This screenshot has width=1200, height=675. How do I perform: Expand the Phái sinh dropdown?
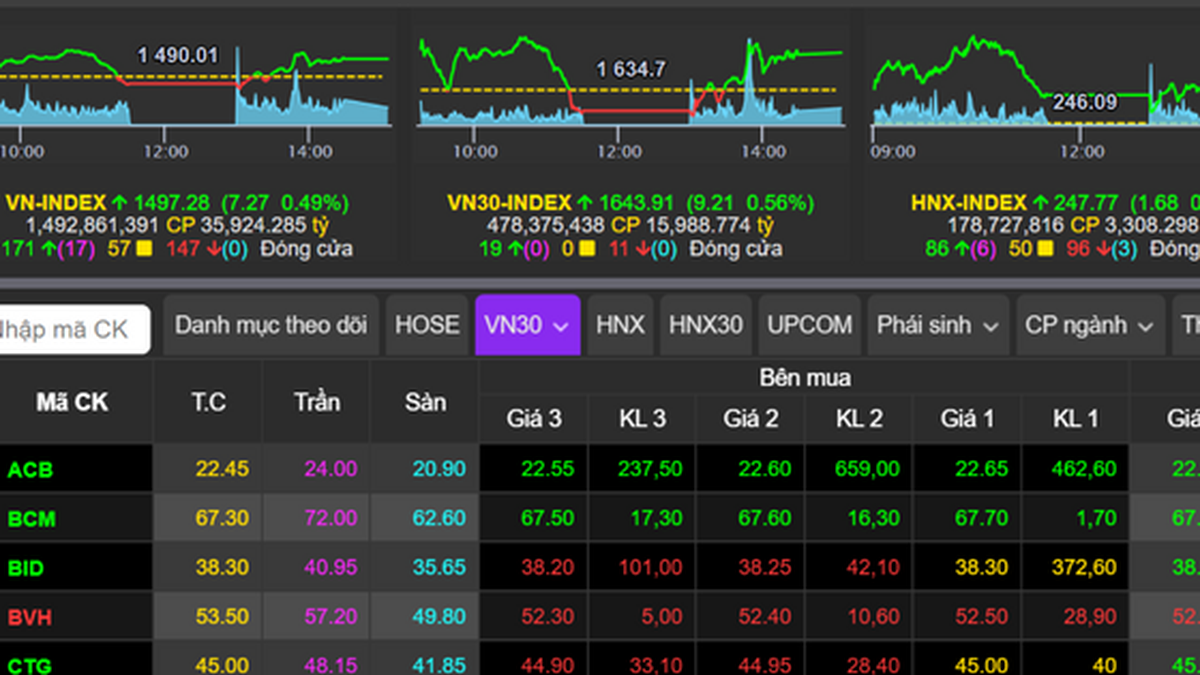click(x=937, y=325)
